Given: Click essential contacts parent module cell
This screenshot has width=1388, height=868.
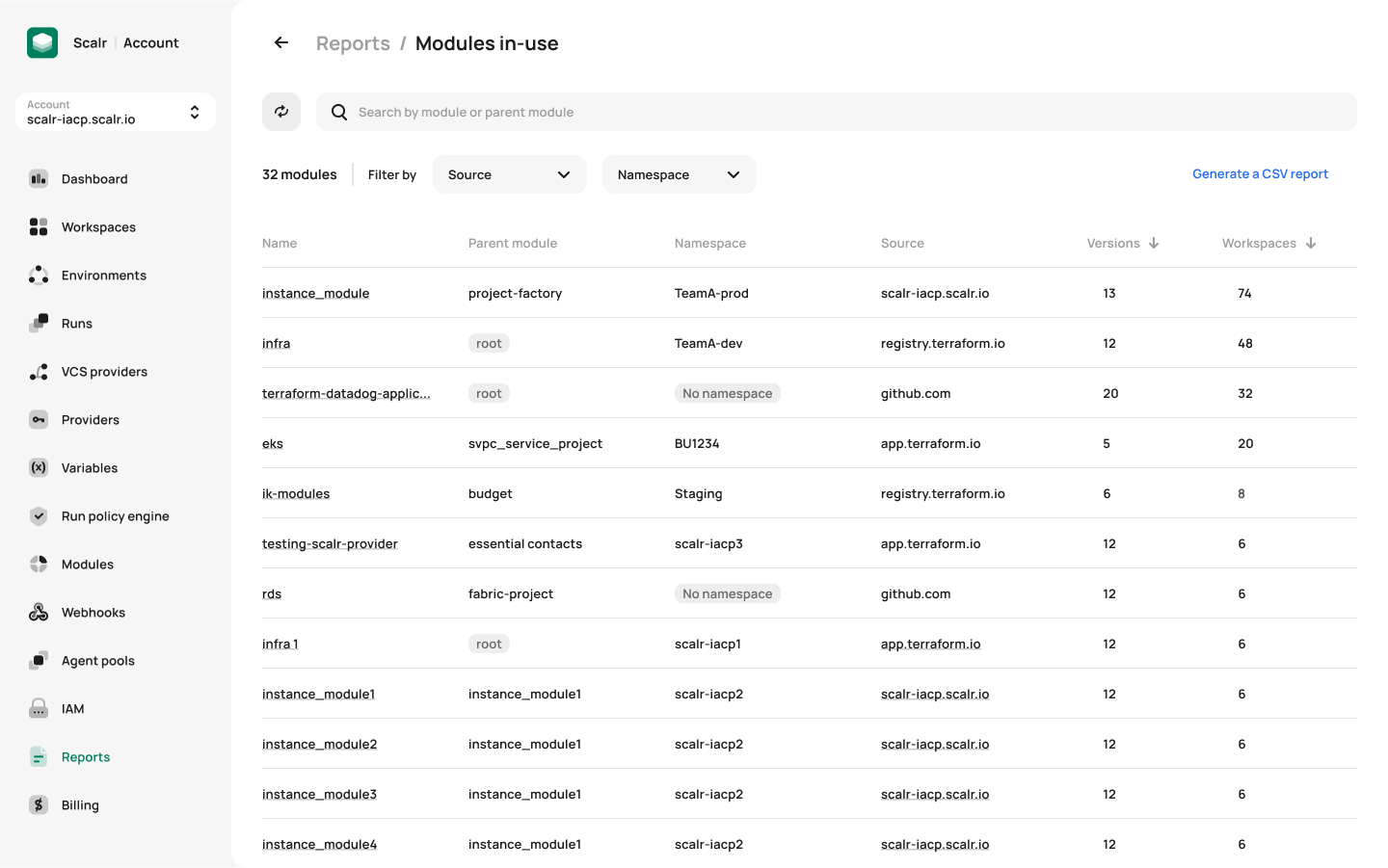Looking at the screenshot, I should (525, 543).
